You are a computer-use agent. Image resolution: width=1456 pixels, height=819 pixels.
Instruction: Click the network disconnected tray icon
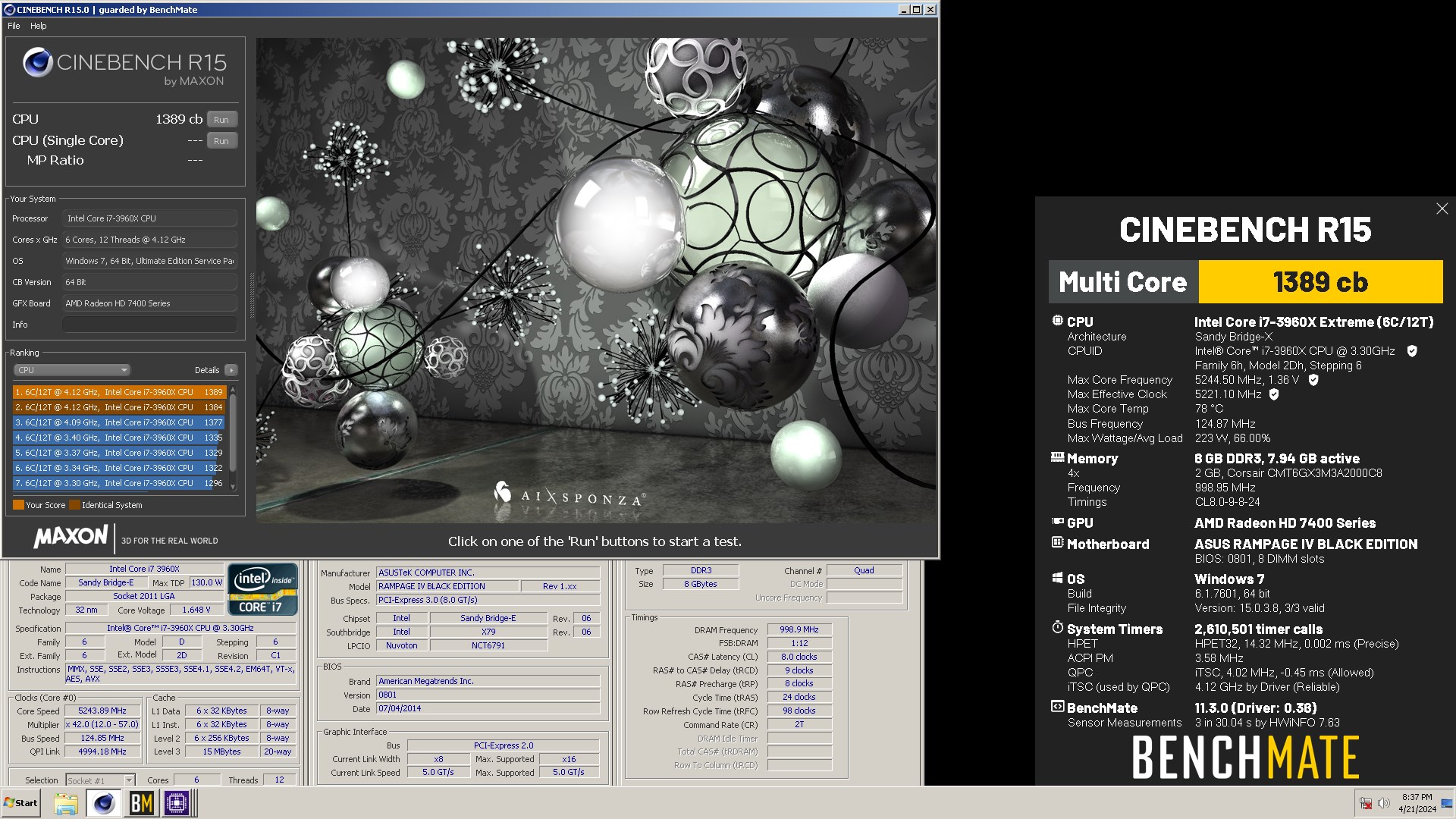click(1366, 803)
